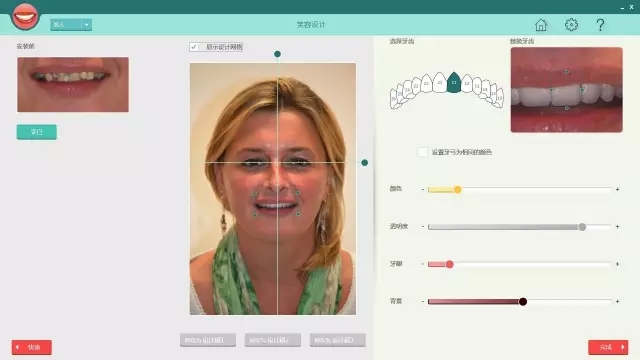Open the home icon in header
This screenshot has height=360, width=640.
pyautogui.click(x=541, y=25)
